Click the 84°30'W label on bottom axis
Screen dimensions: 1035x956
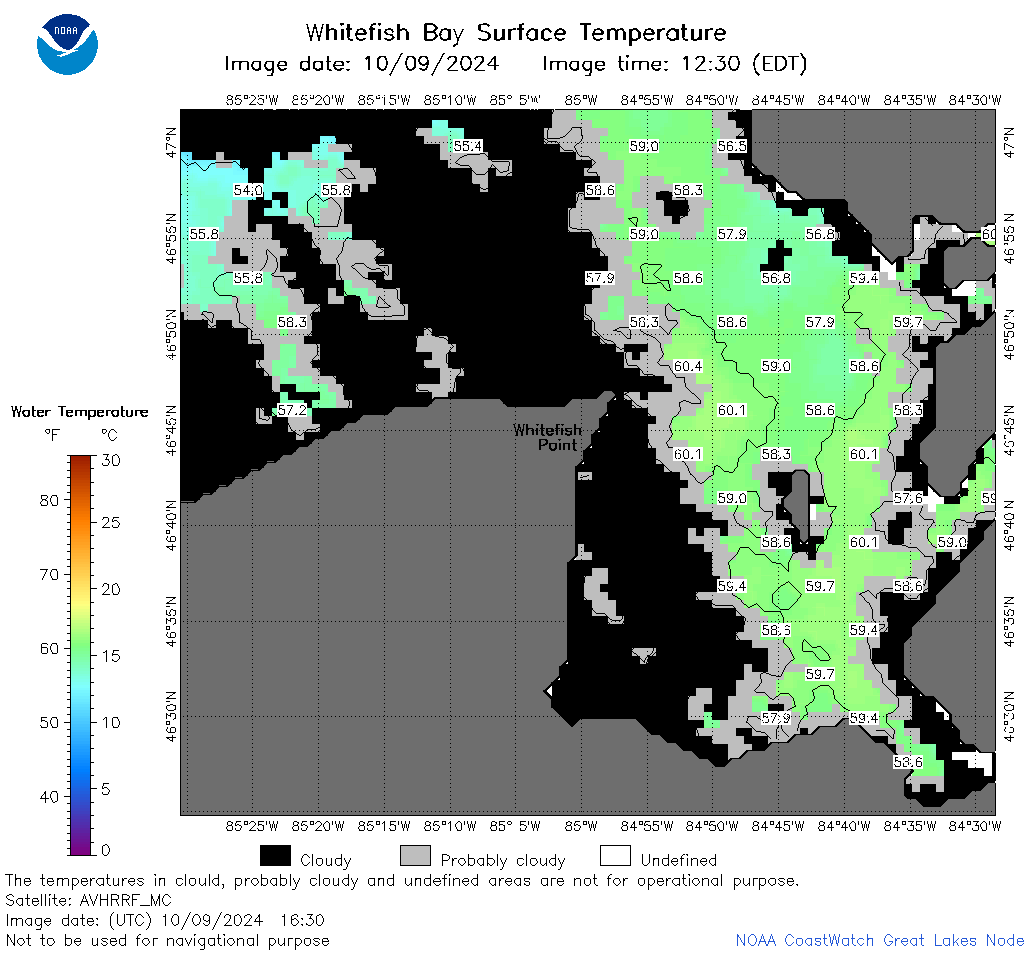(975, 826)
